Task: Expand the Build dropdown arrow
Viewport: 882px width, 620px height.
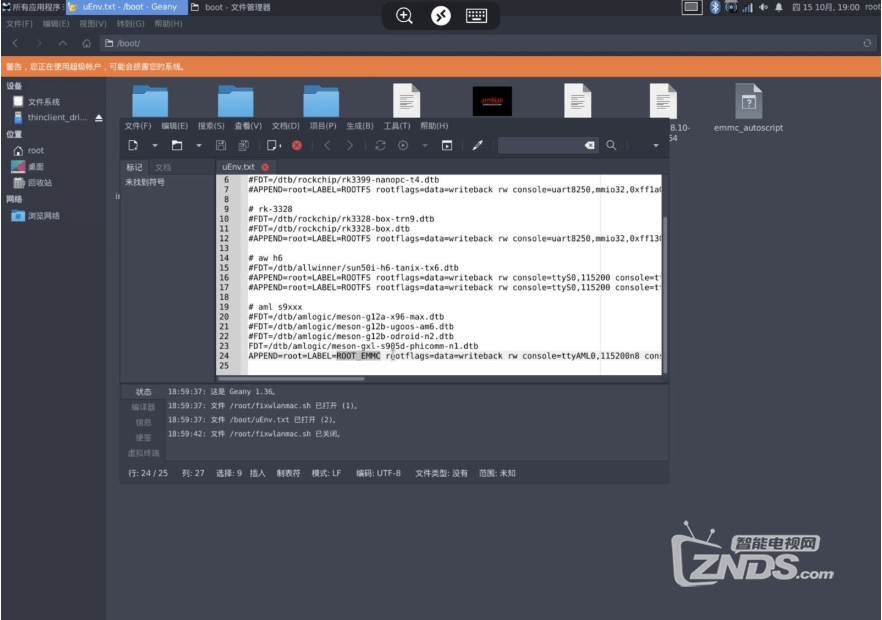Action: click(425, 146)
